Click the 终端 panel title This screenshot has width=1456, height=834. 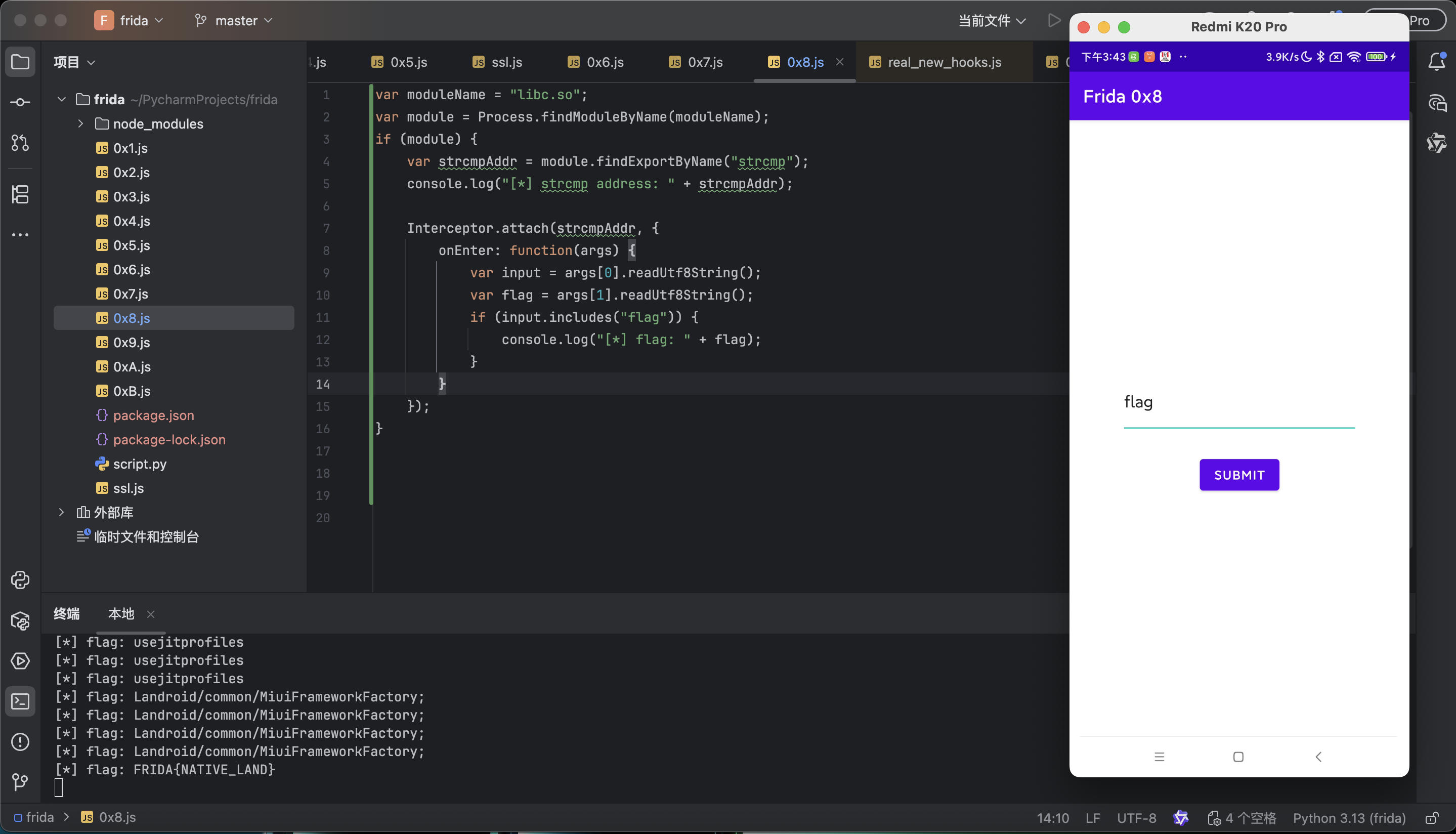66,613
